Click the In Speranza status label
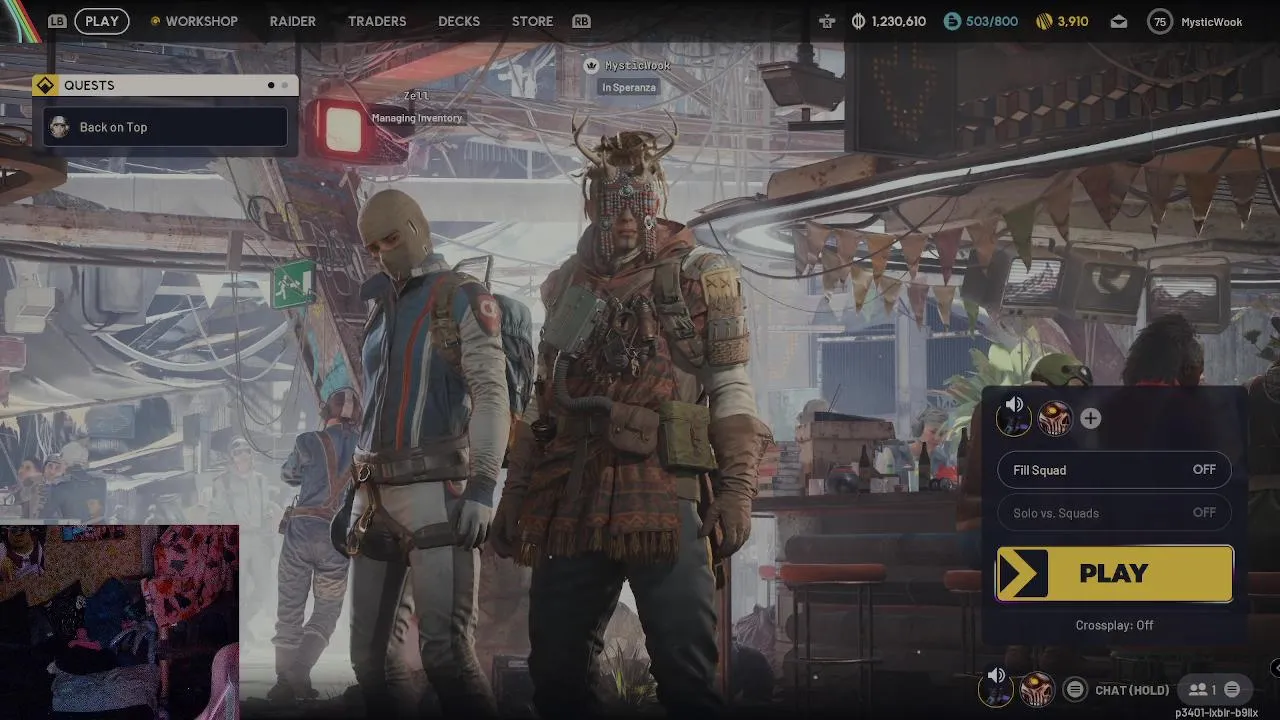 point(629,87)
